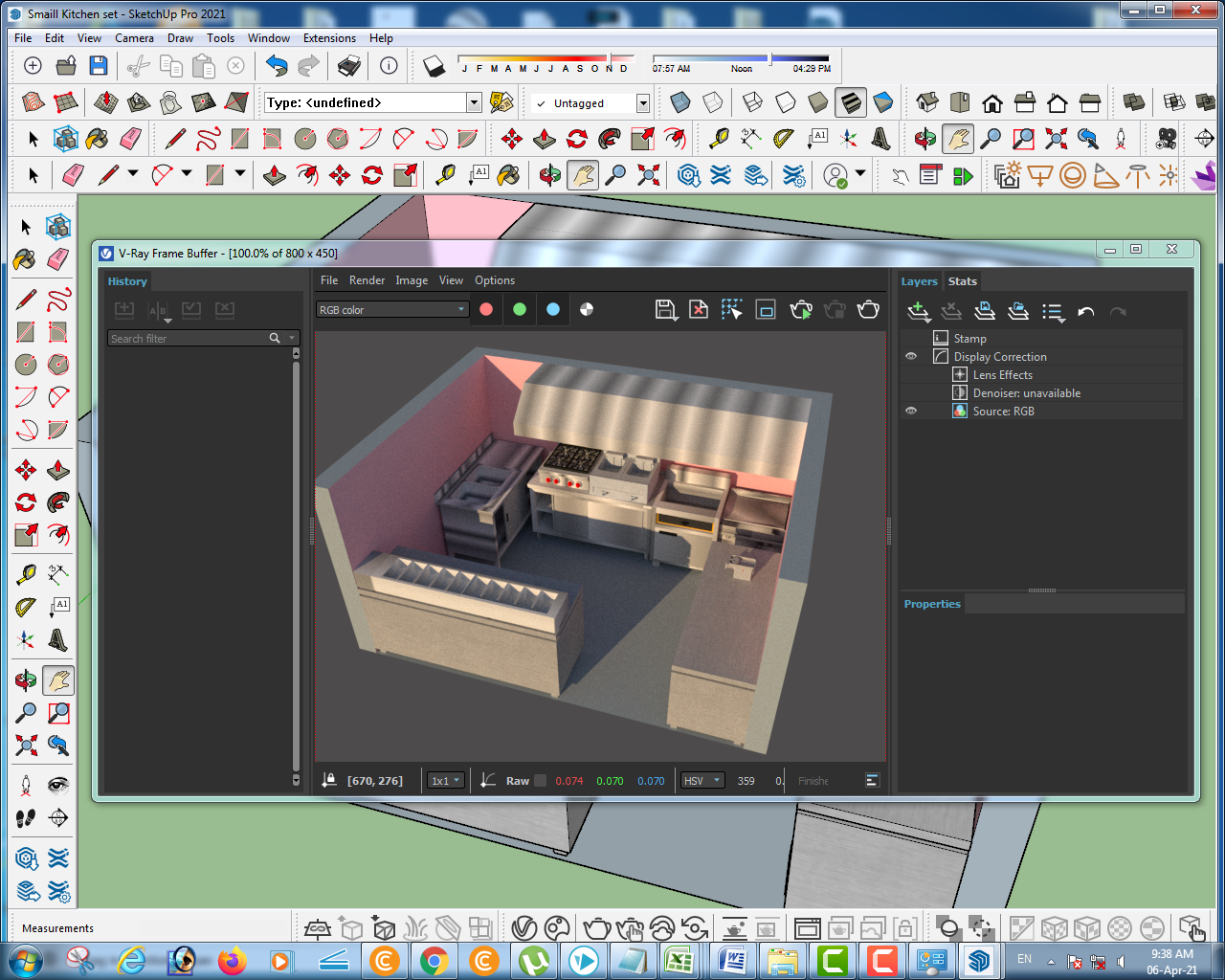This screenshot has width=1225, height=980.
Task: Hide the Display Correction layer
Action: coord(911,356)
